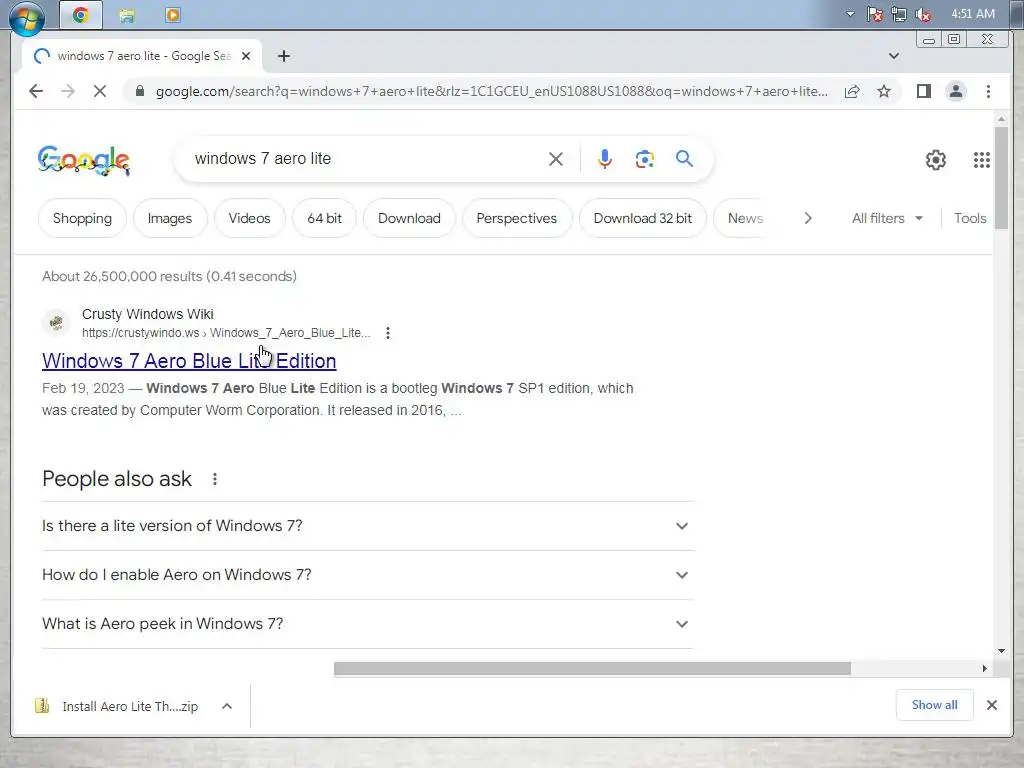Open Google quick settings gear
Screen dimensions: 1024x768
pos(936,160)
